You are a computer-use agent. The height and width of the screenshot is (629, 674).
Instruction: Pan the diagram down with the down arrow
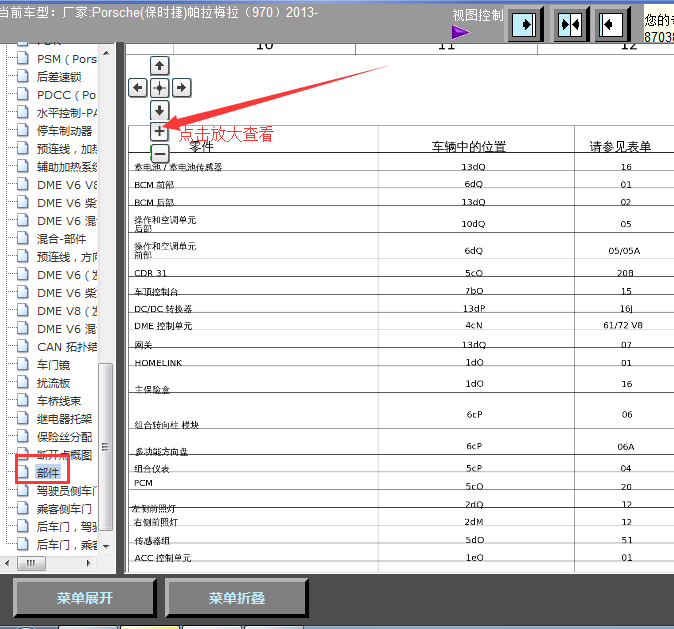(x=159, y=110)
